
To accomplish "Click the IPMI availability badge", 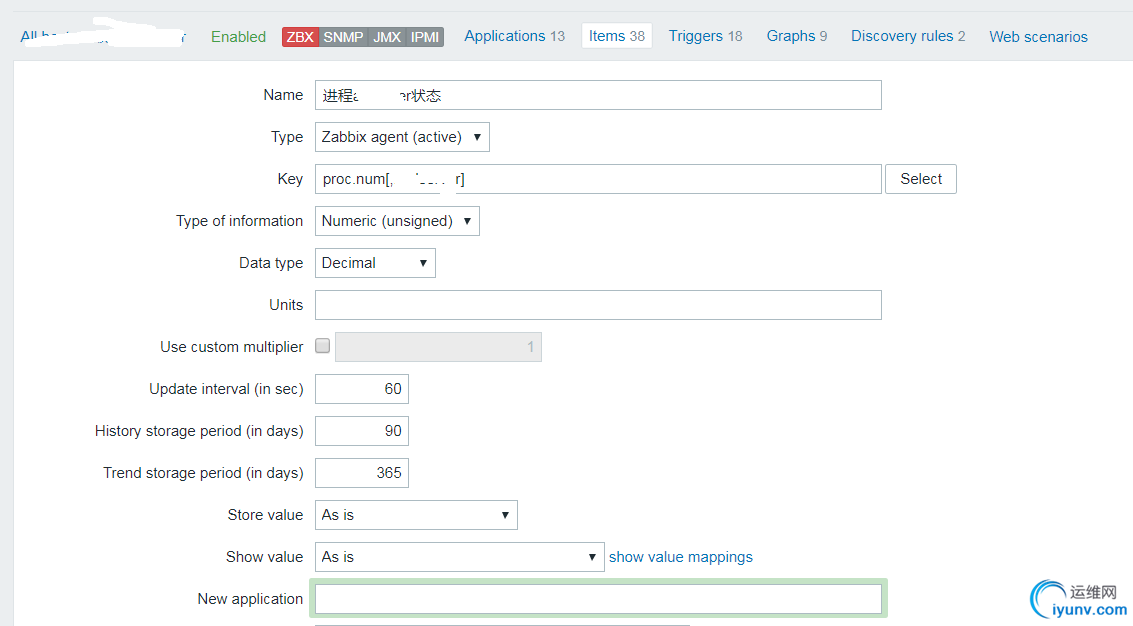I will tap(425, 37).
